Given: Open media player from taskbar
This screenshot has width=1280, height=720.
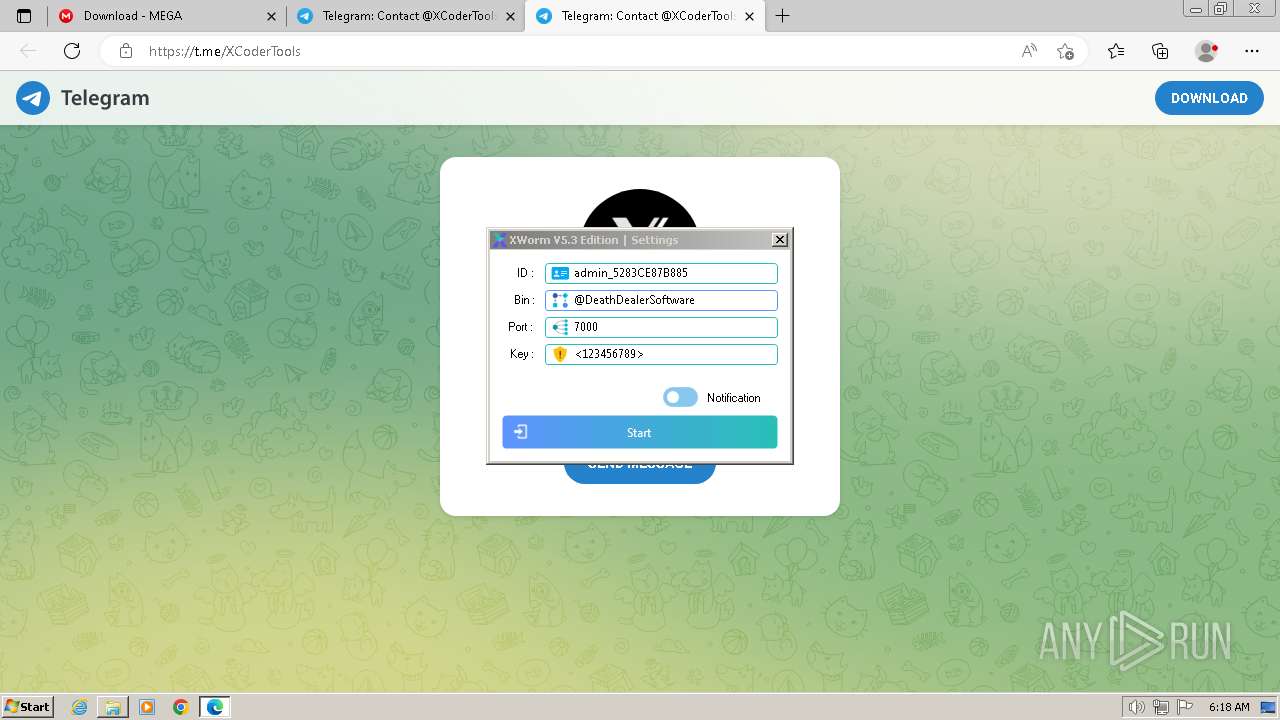Looking at the screenshot, I should 147,707.
